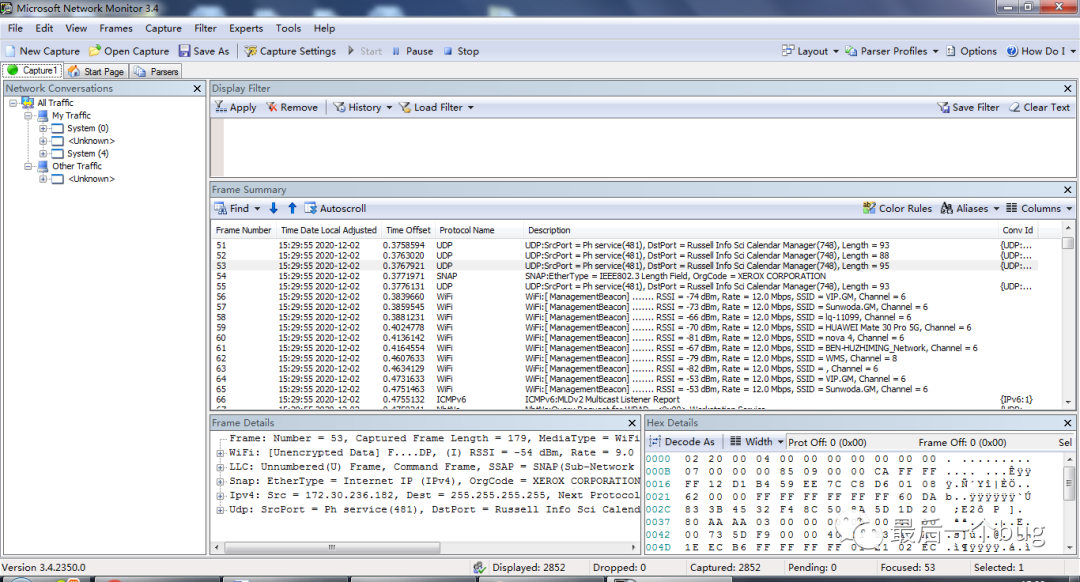Screen dimensions: 1080x582
Task: Toggle Autoscroll in Frame Summary
Action: [x=335, y=208]
